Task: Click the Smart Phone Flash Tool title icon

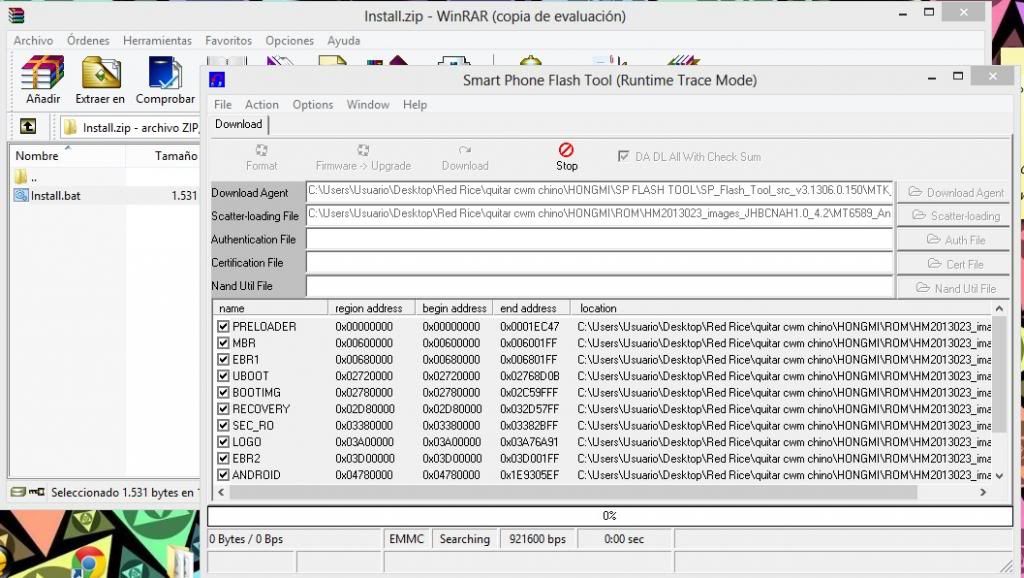Action: (x=217, y=80)
